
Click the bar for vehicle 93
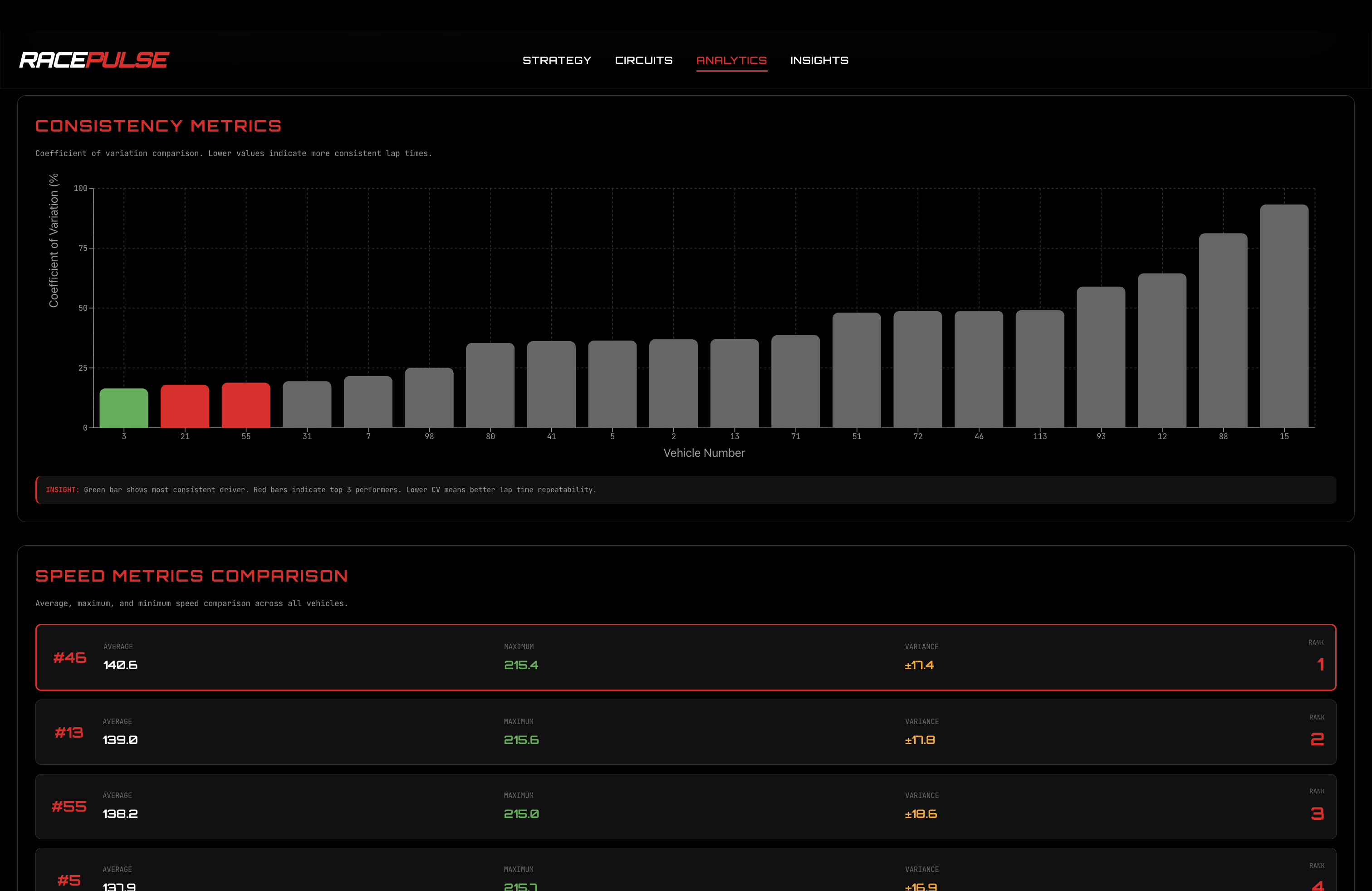click(x=1101, y=357)
